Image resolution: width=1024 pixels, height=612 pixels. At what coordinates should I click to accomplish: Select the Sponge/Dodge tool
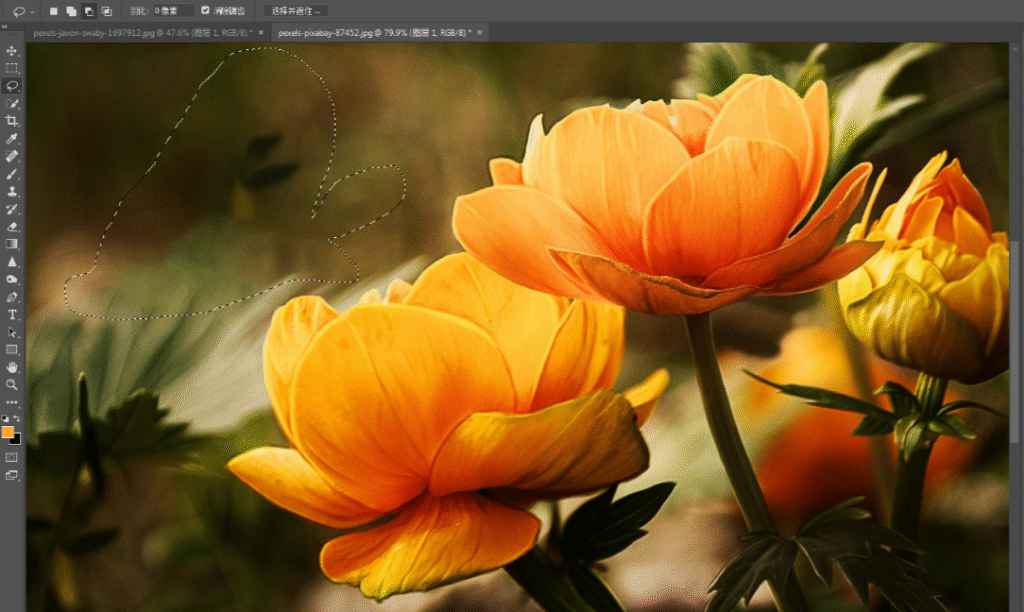pyautogui.click(x=12, y=280)
